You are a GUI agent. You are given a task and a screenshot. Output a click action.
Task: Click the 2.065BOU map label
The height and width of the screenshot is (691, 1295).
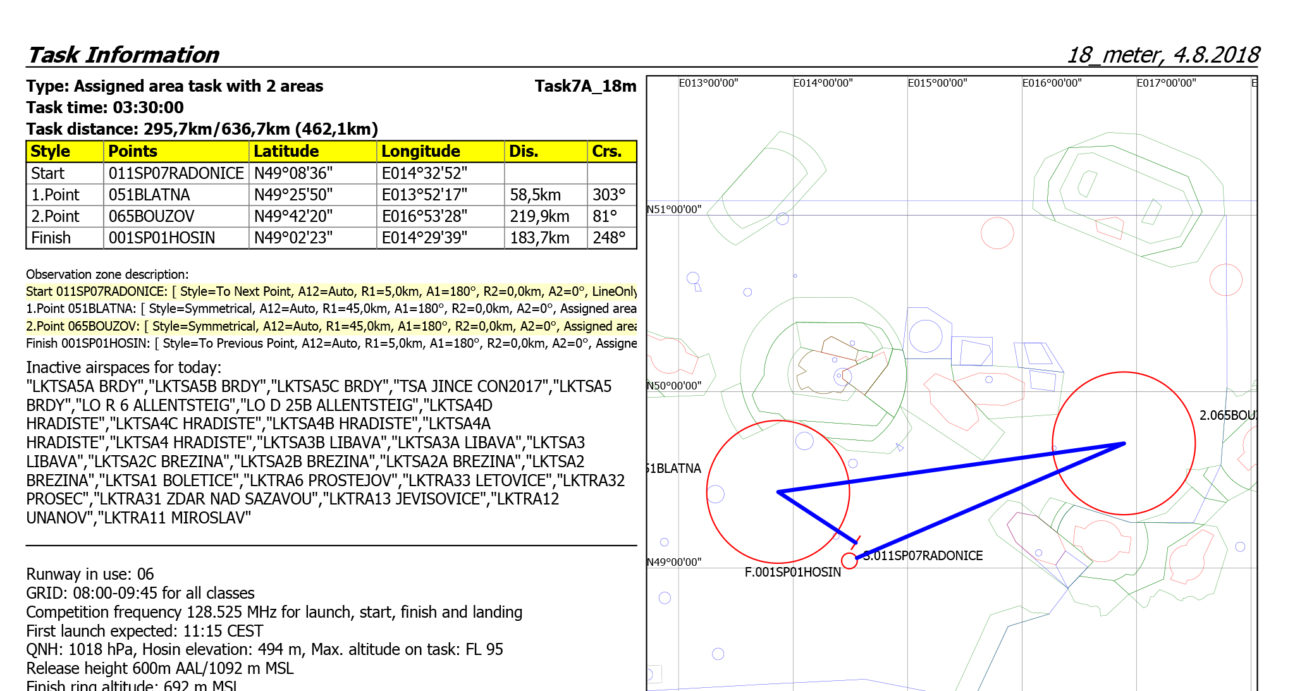(x=1227, y=414)
